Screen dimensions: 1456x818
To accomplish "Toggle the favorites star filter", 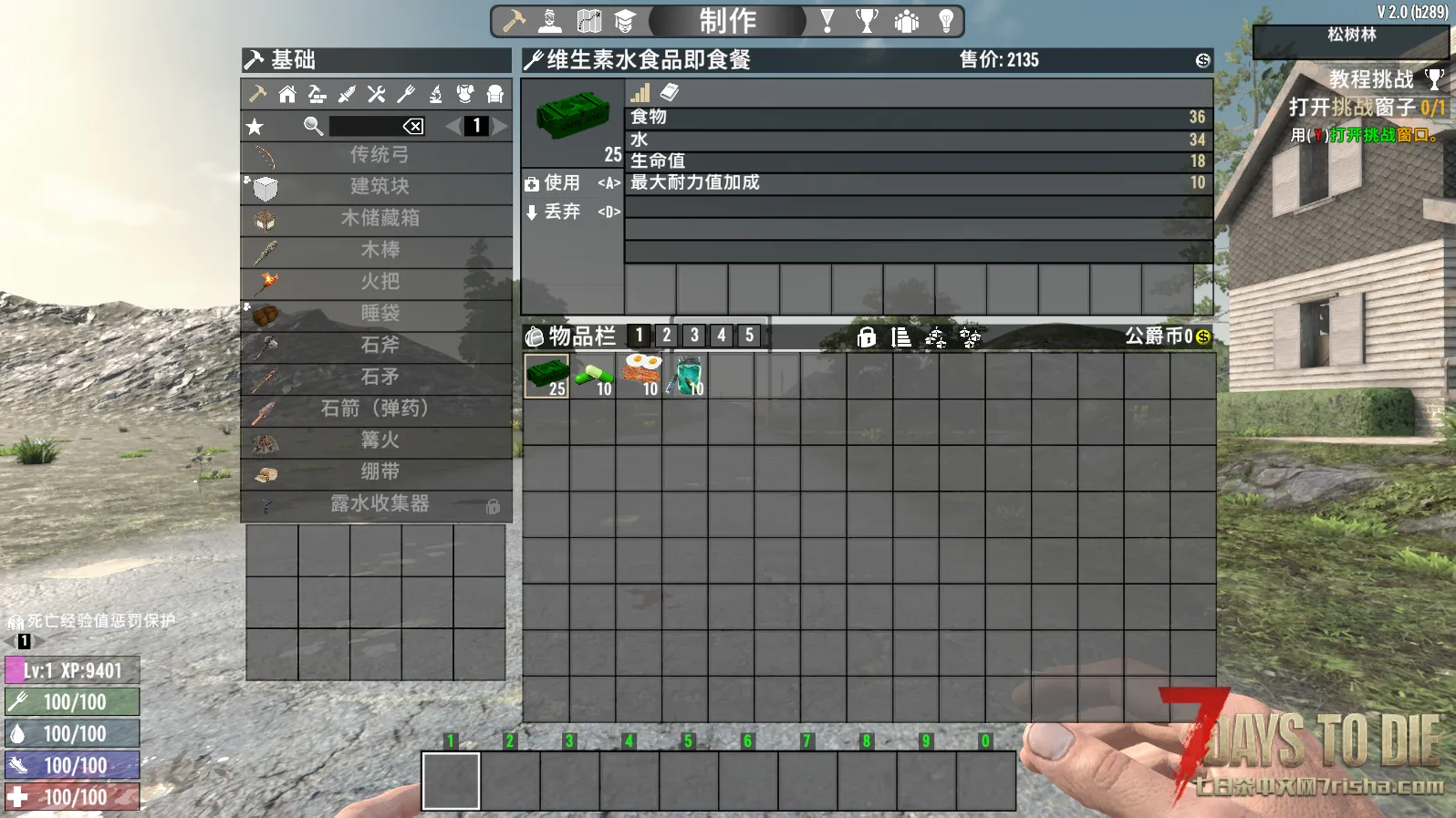I will click(255, 127).
